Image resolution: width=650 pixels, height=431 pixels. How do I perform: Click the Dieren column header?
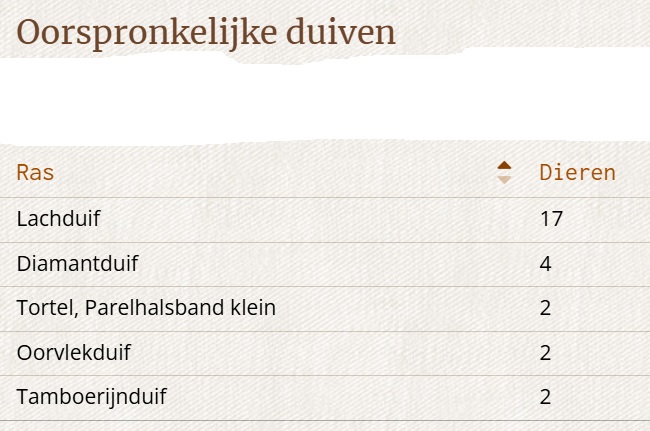pyautogui.click(x=577, y=172)
